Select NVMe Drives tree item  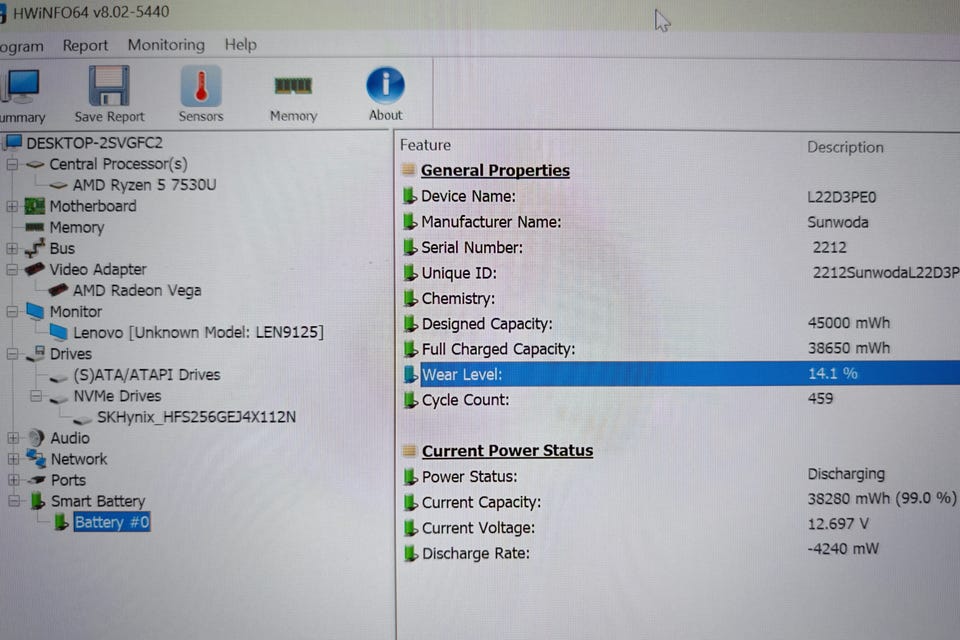[117, 396]
